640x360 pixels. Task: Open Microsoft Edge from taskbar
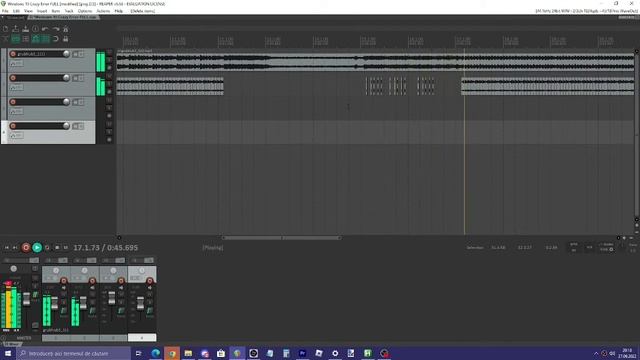pyautogui.click(x=156, y=353)
